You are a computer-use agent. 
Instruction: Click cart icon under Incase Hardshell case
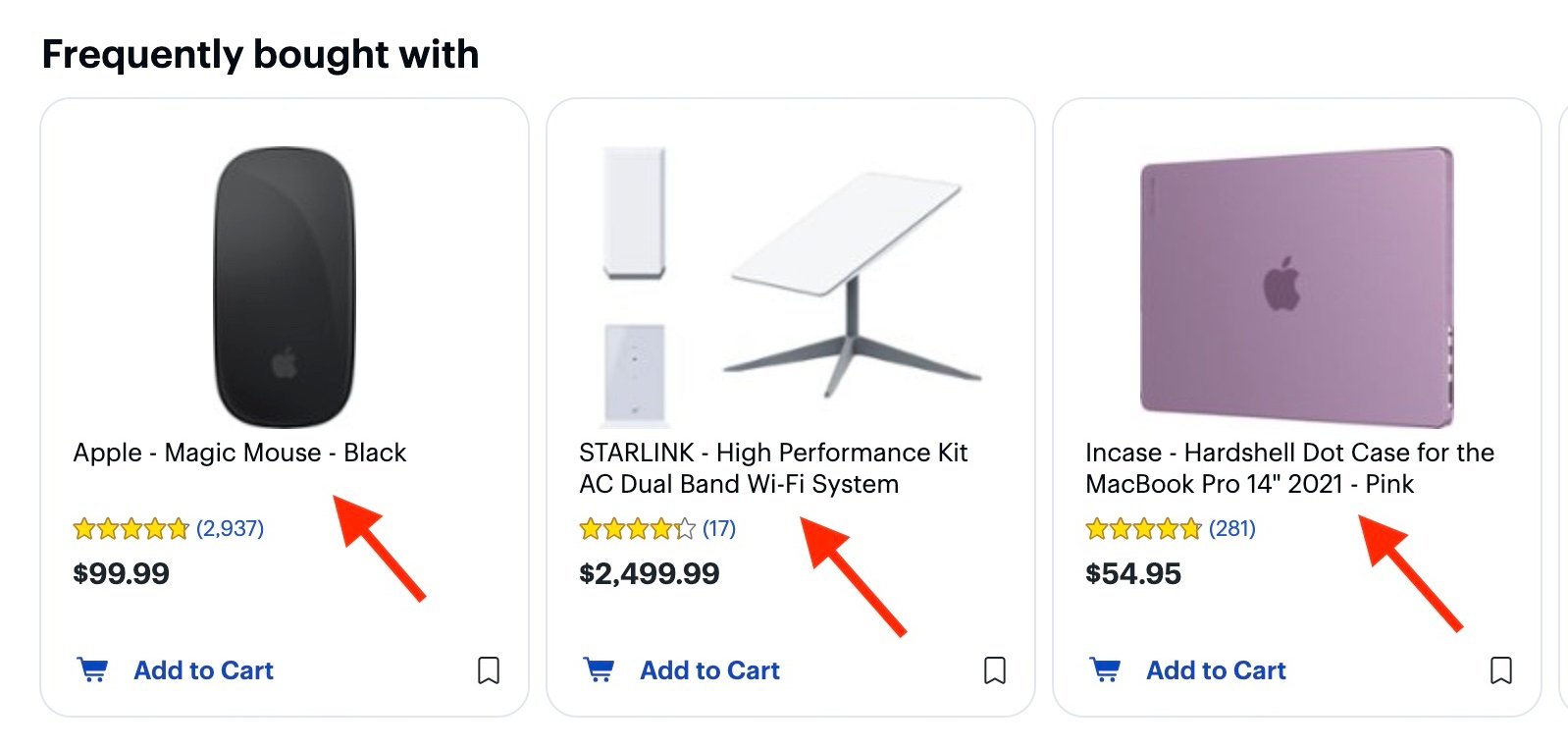1105,670
